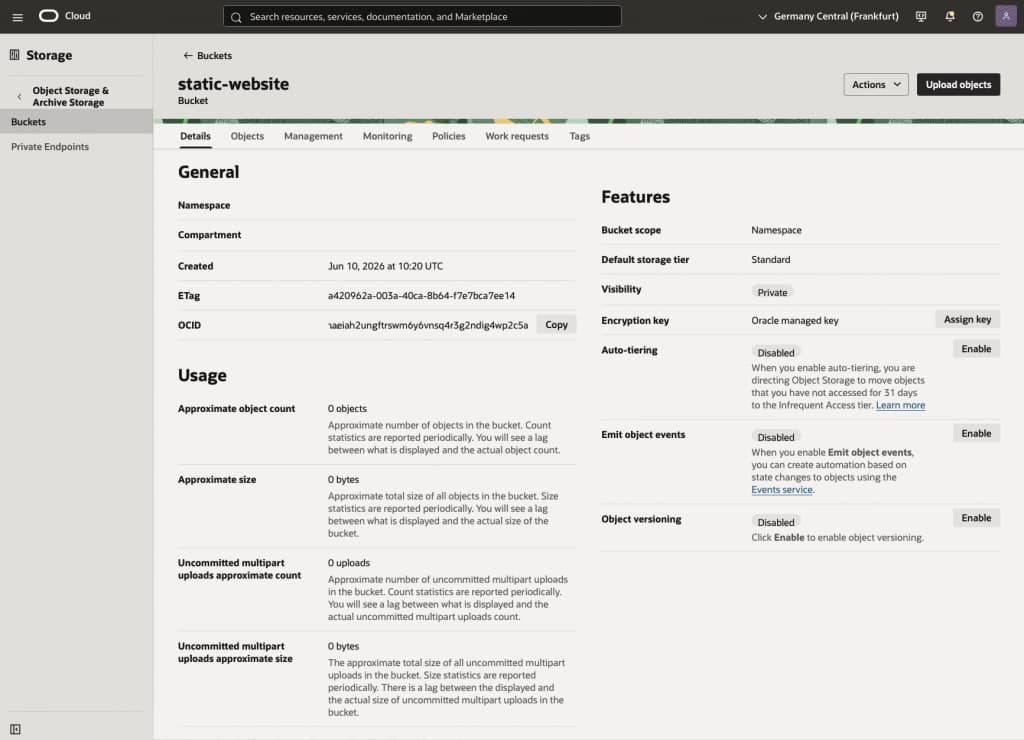Screen dimensions: 1024x740
Task: Switch to the Details tab
Action: coord(195,136)
